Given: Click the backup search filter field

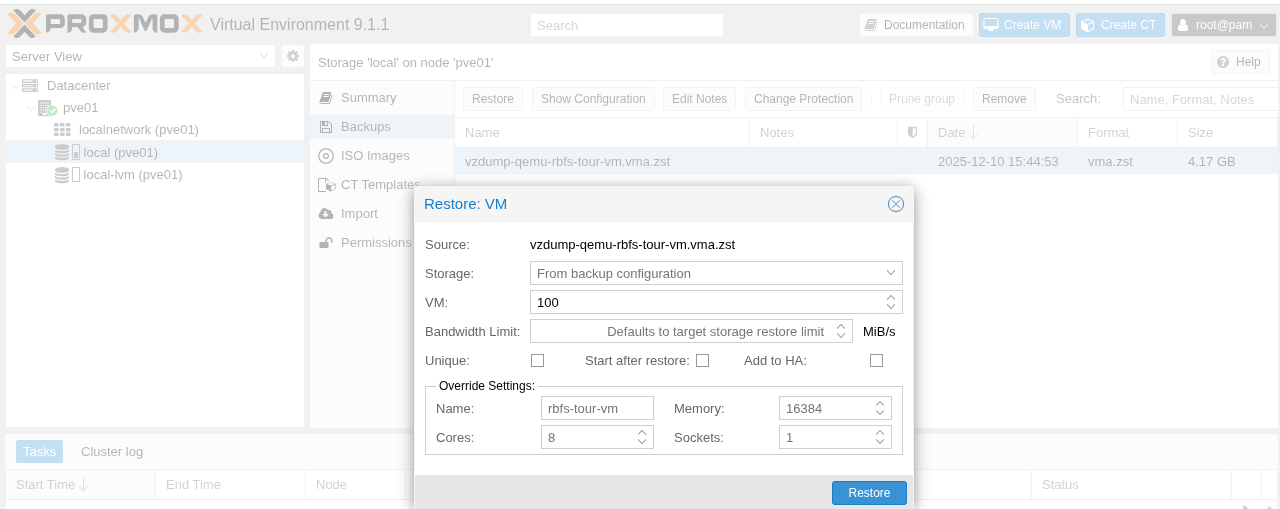Looking at the screenshot, I should [x=1201, y=99].
